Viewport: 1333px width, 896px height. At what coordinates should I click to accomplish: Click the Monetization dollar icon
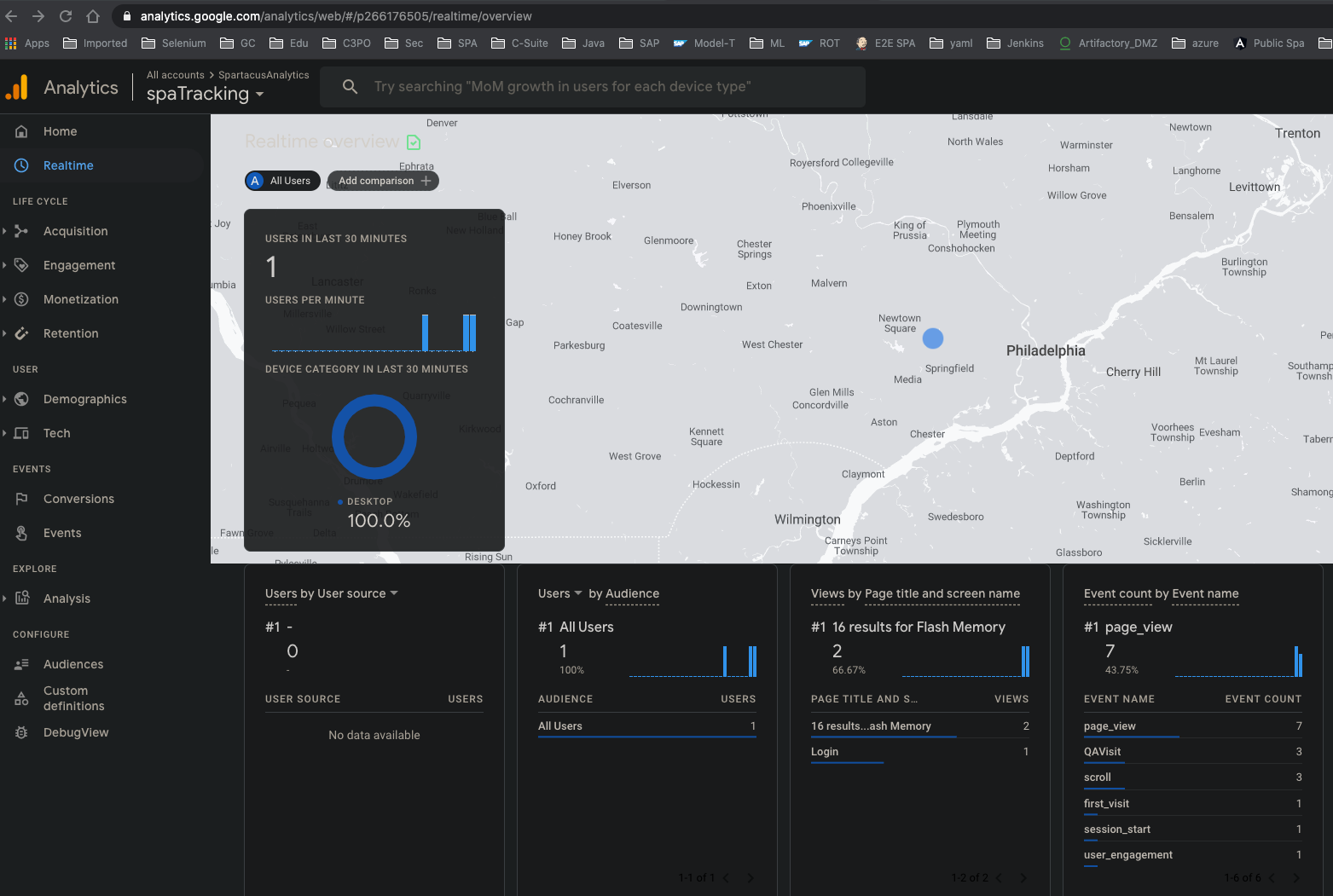point(22,299)
